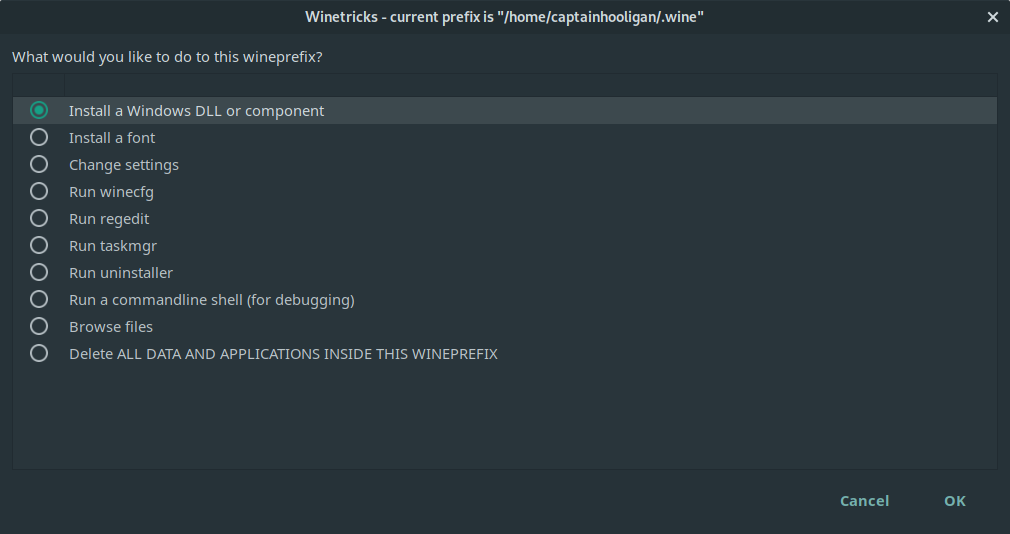Select the "Install a Windows DLL or component" radio button
This screenshot has width=1010, height=534.
[39, 111]
